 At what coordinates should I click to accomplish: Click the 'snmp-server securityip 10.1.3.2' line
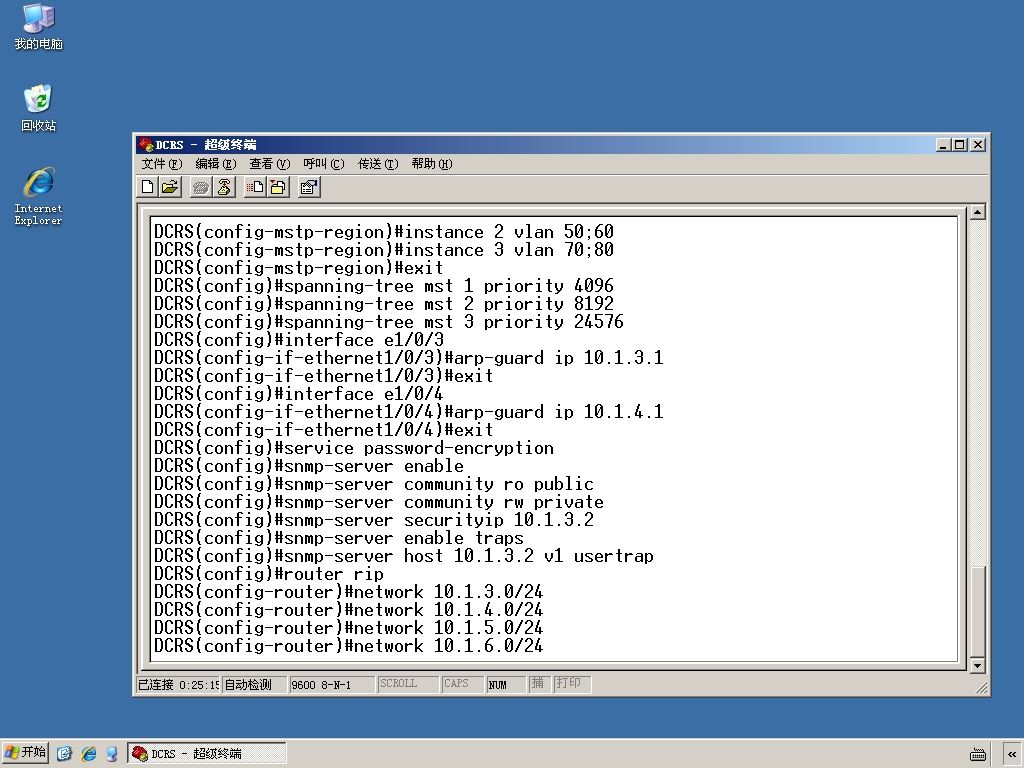(x=374, y=520)
